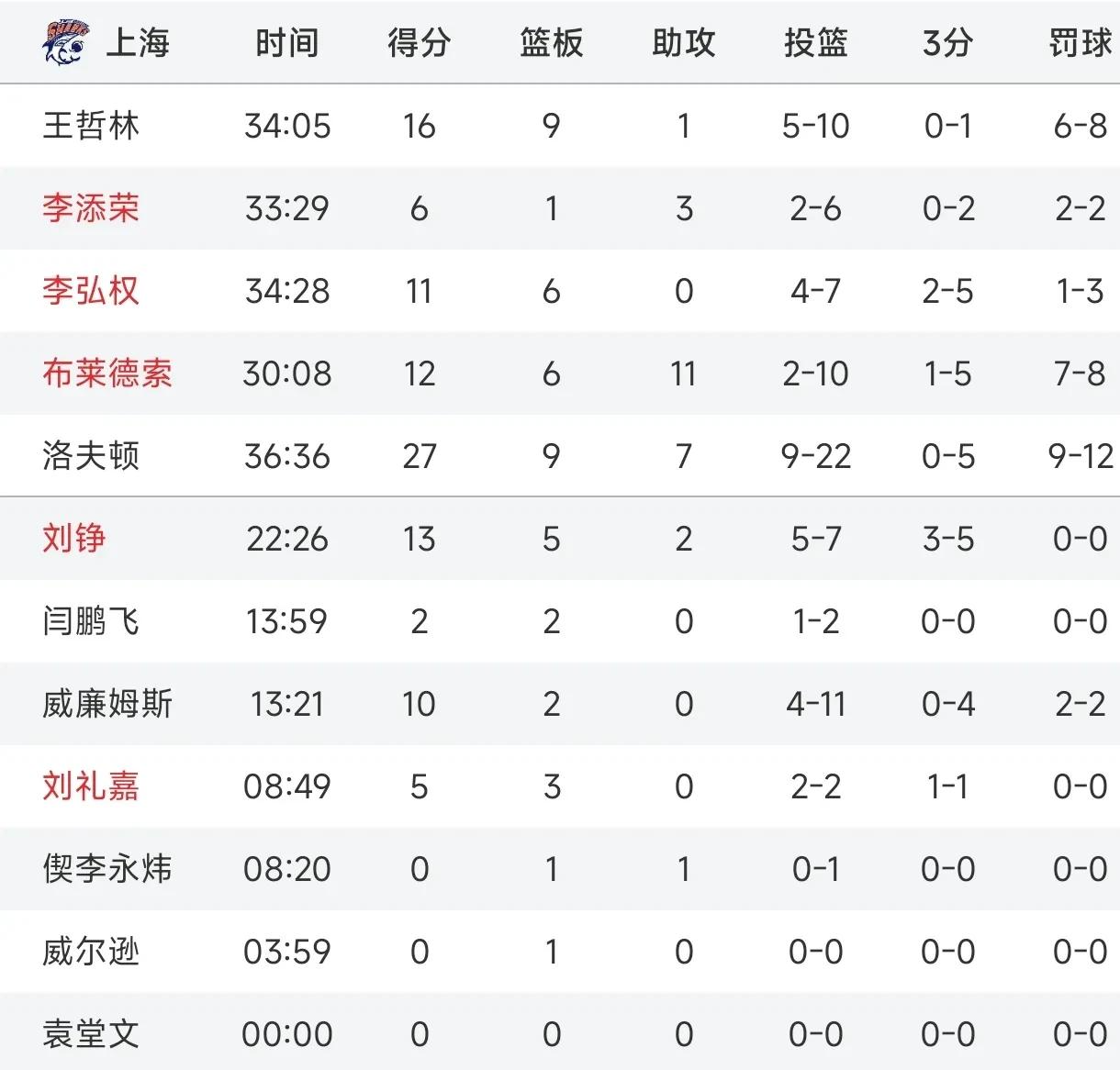Open player 刘礼嘉 profile
This screenshot has height=1070, width=1120.
(91, 786)
